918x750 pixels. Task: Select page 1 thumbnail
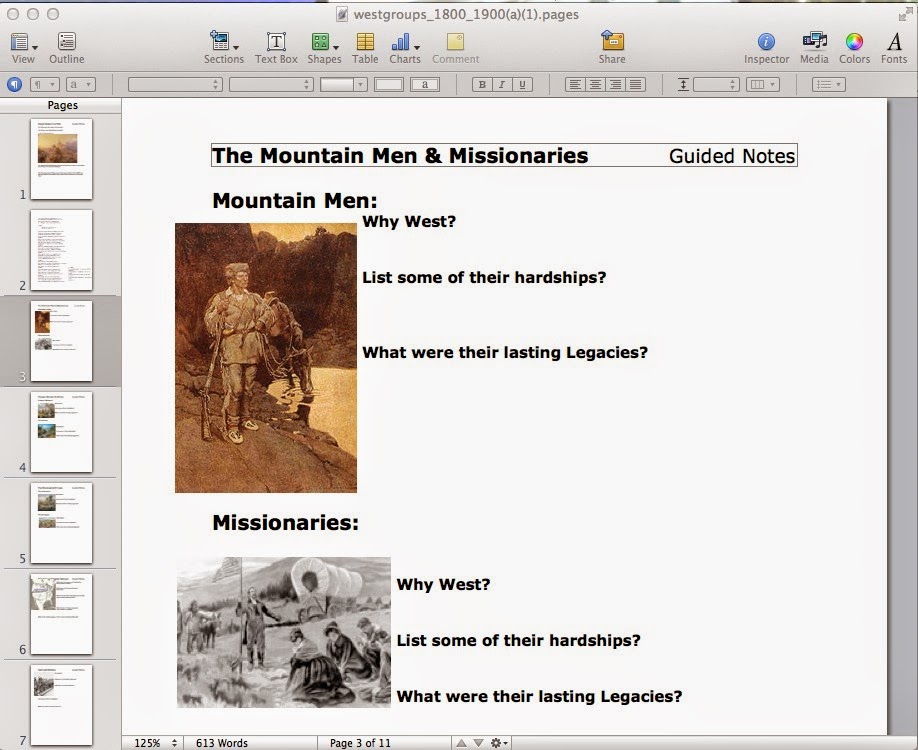[61, 159]
